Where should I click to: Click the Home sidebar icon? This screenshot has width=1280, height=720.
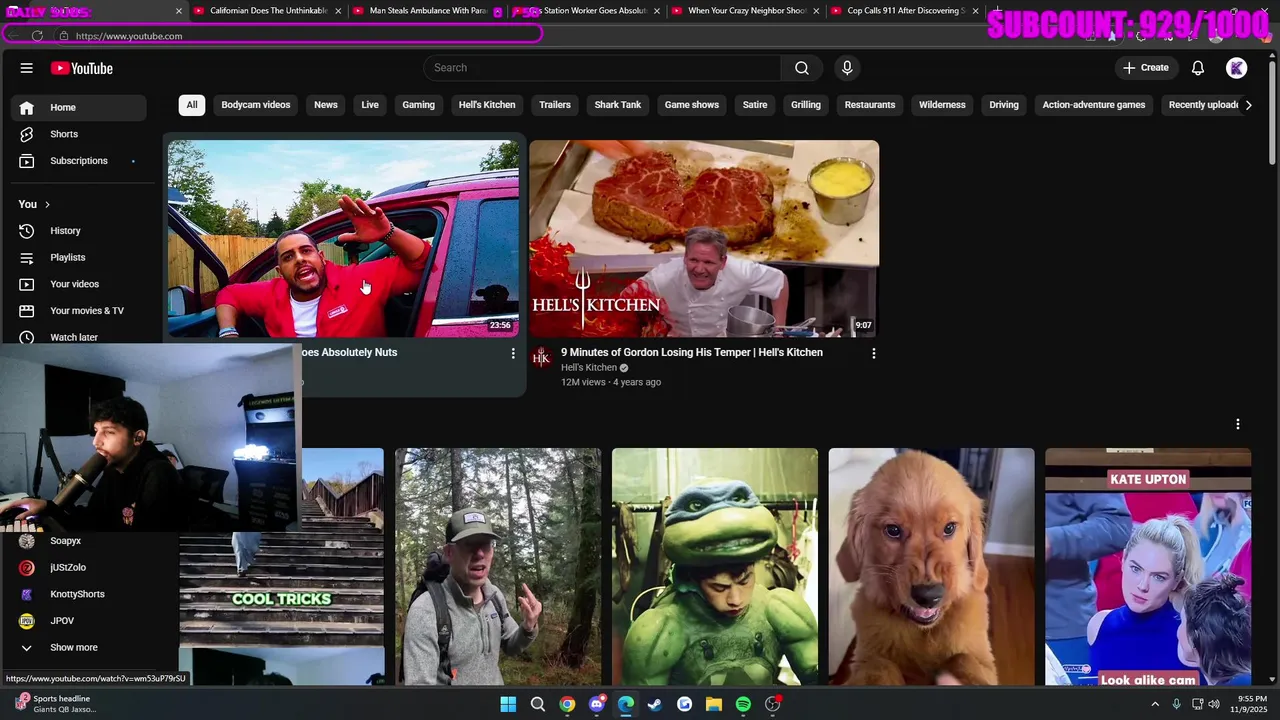(27, 107)
